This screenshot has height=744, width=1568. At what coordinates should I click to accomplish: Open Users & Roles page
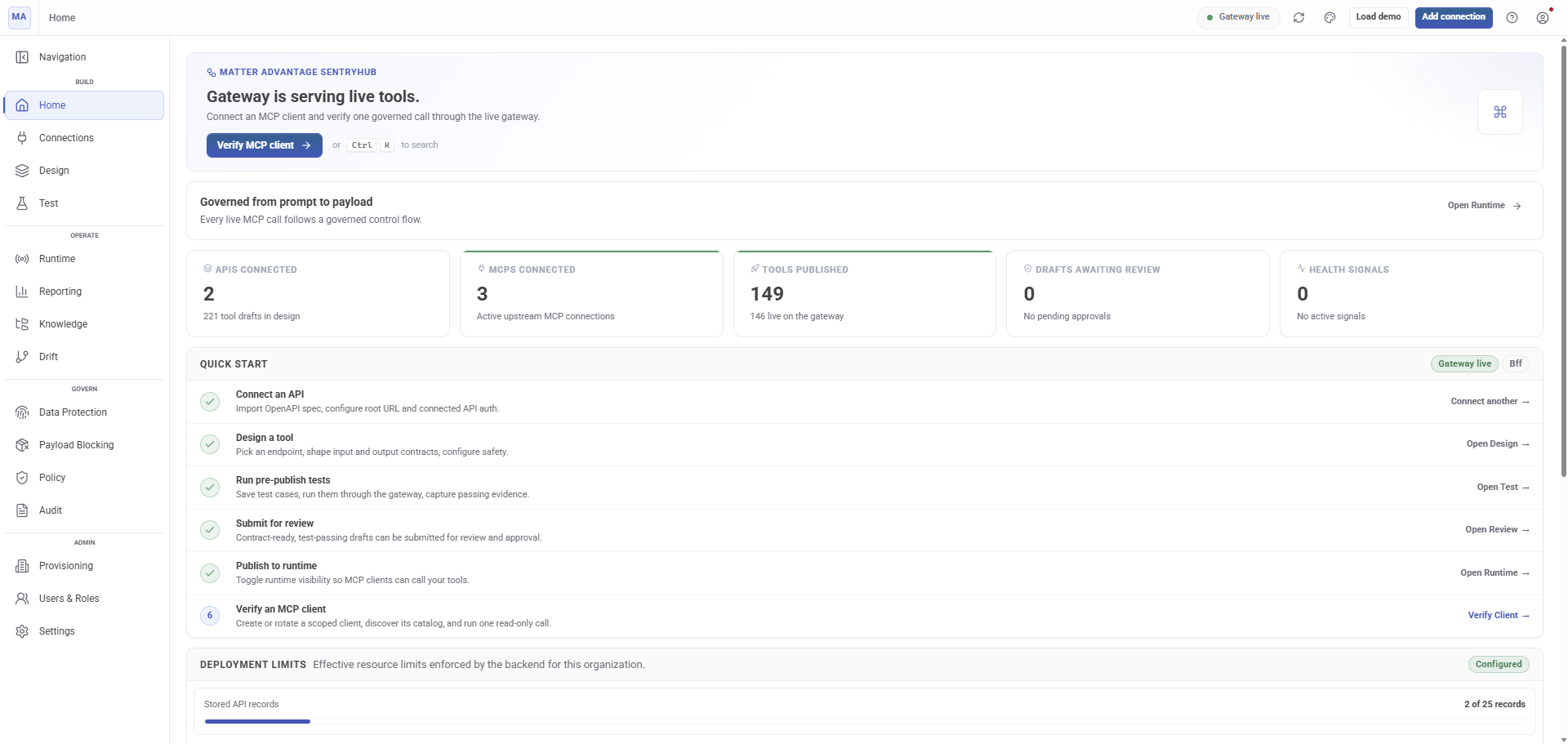[84, 599]
